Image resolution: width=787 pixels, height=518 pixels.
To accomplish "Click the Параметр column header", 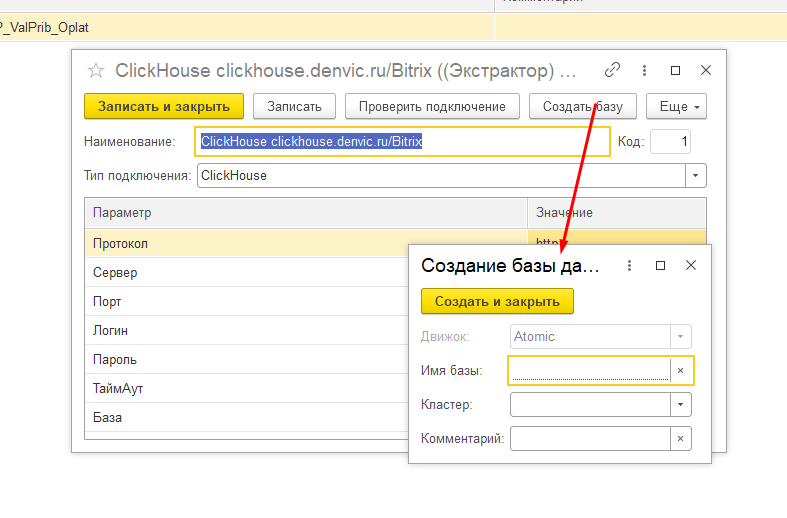I will click(306, 213).
